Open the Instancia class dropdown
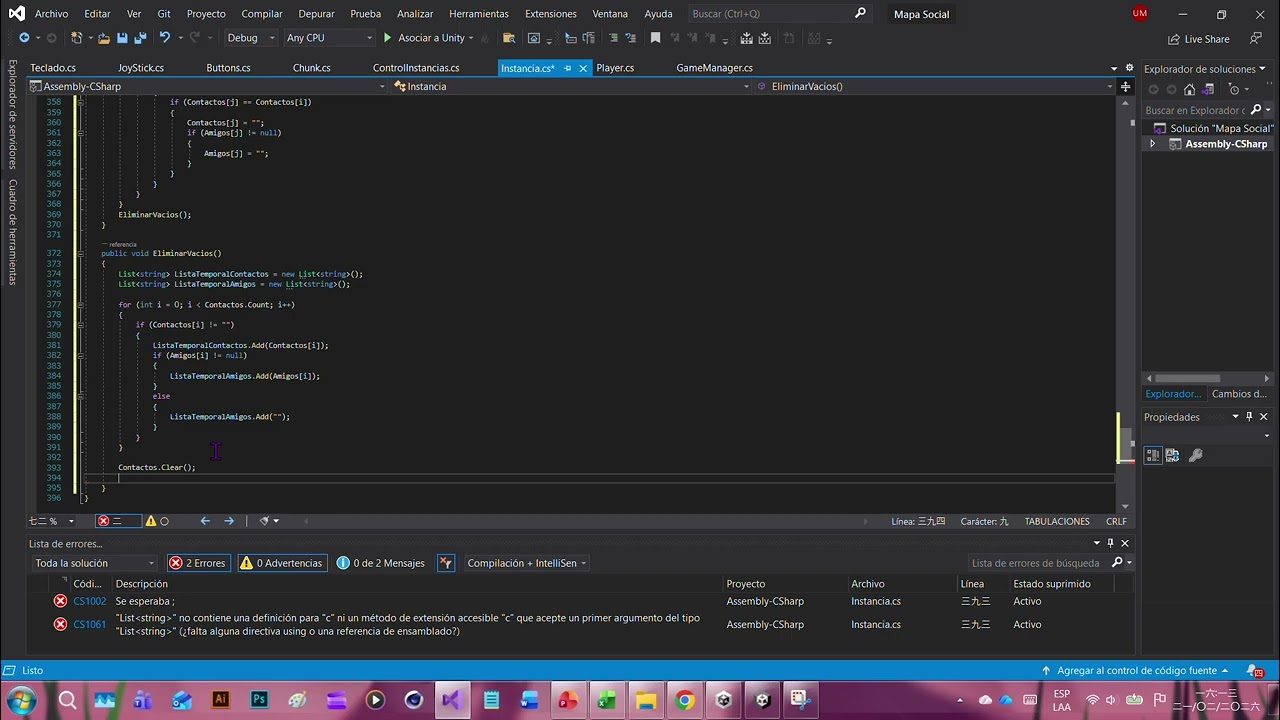Screen dimensions: 1280x720 click(570, 86)
